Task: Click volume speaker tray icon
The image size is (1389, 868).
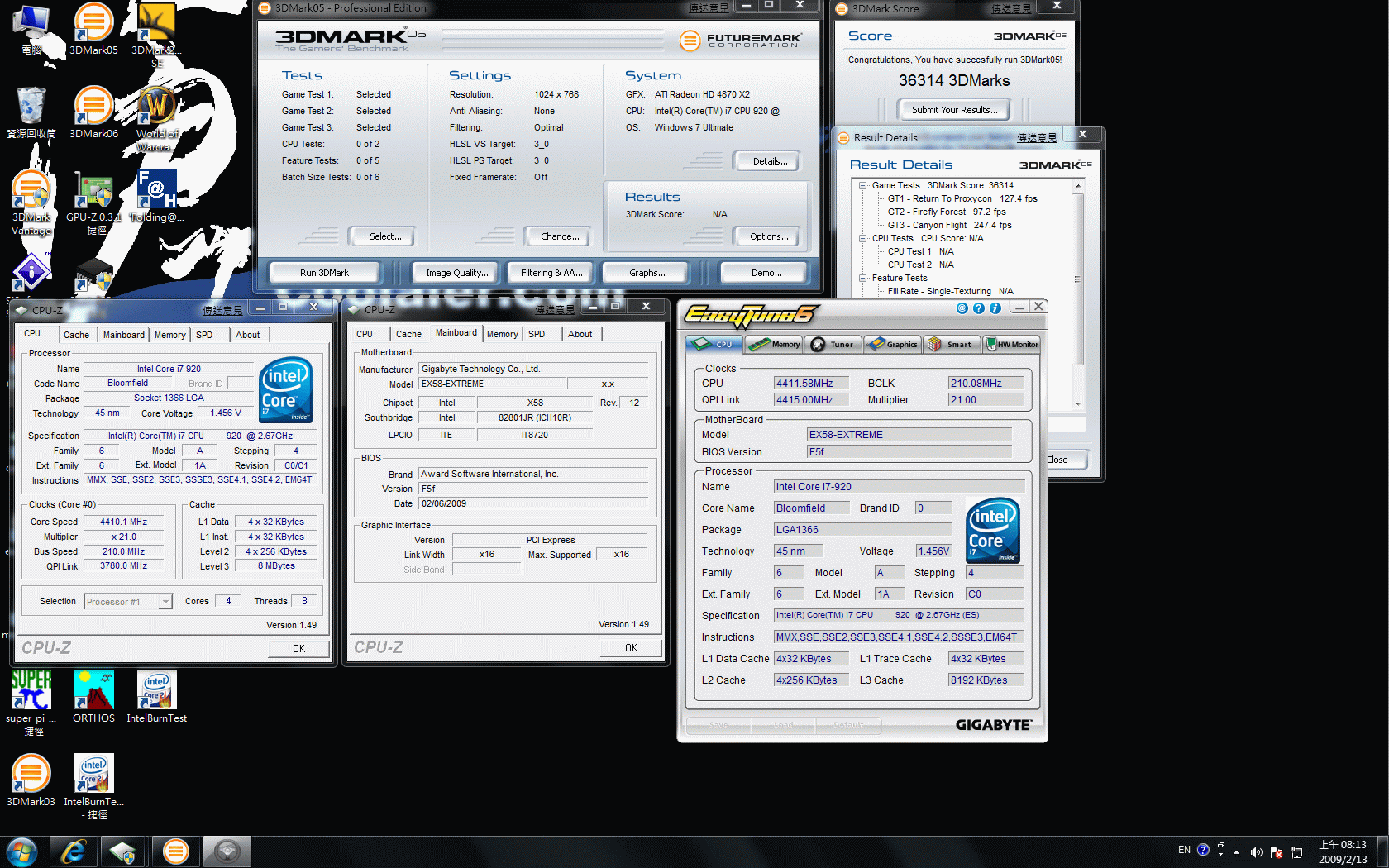Action: coord(1256,851)
